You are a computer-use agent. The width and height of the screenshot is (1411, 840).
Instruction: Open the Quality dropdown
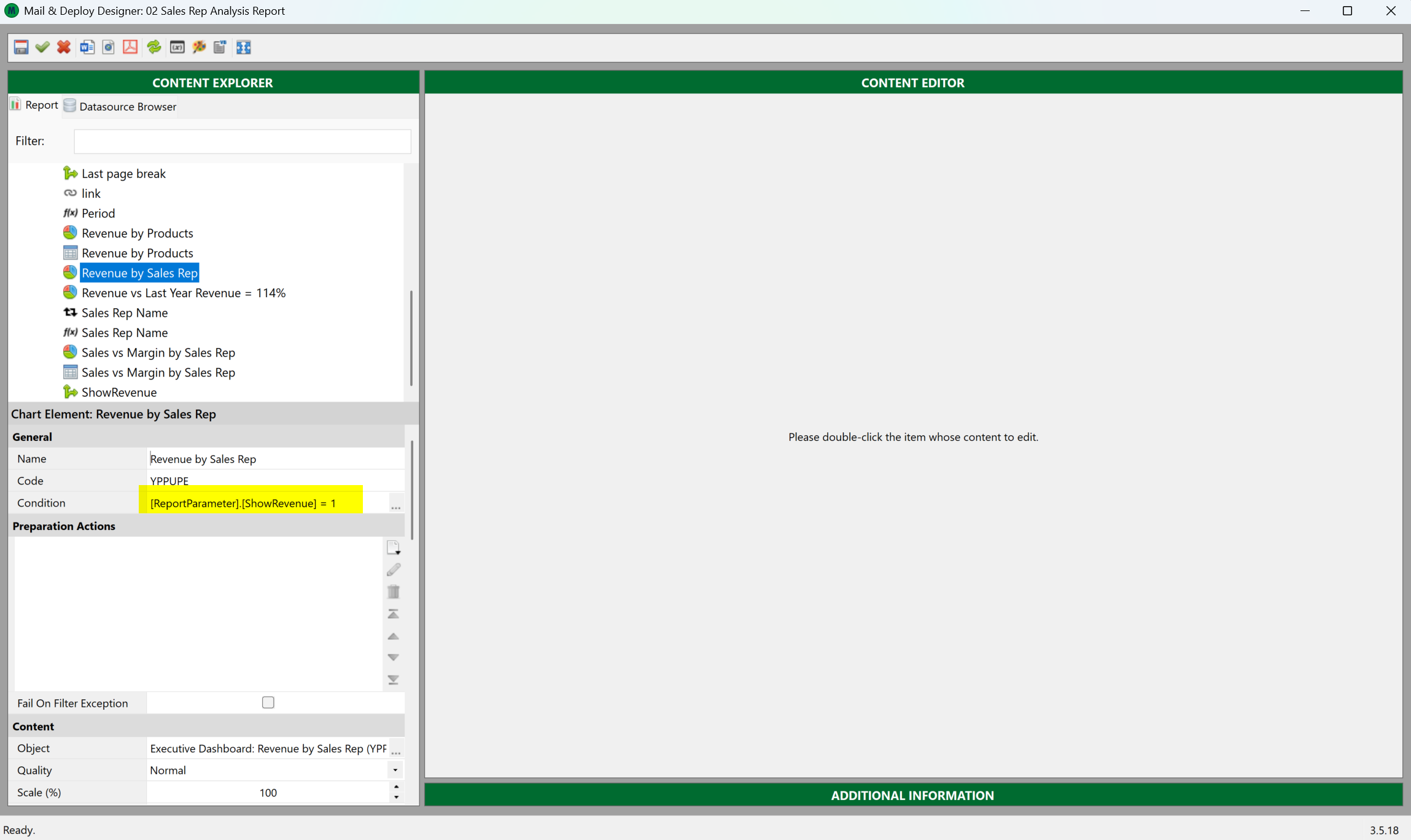(x=395, y=770)
